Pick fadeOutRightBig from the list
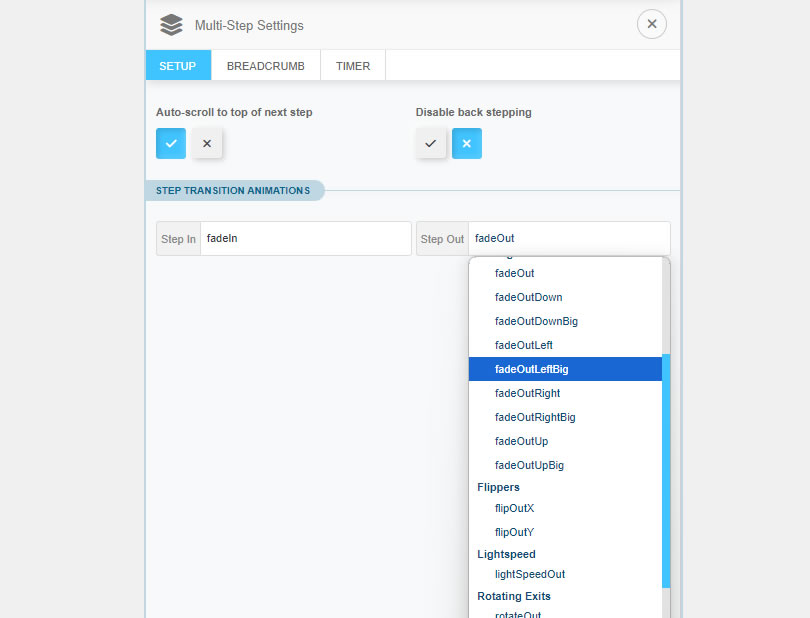 click(x=565, y=417)
